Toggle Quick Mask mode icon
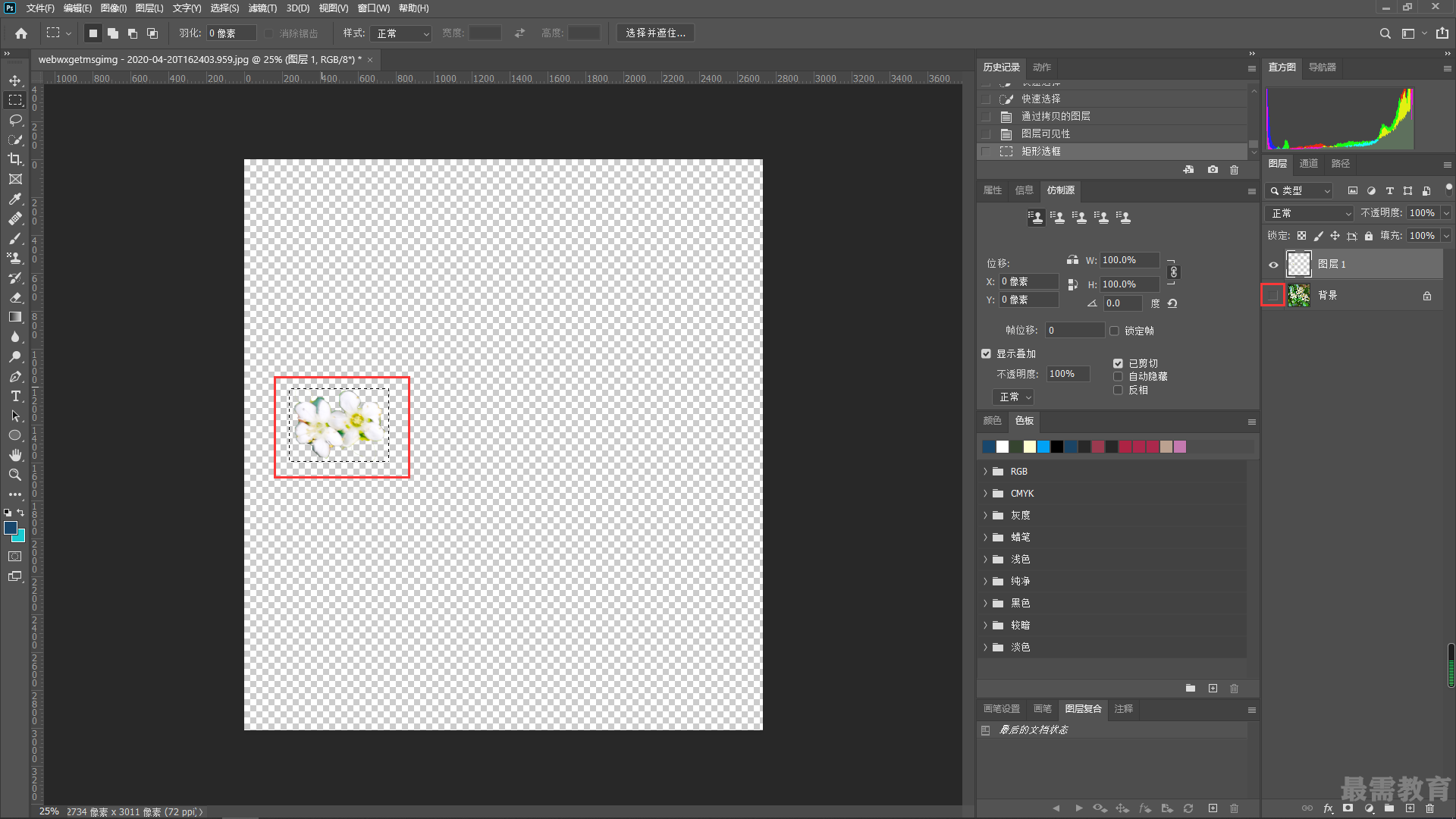 (x=15, y=557)
